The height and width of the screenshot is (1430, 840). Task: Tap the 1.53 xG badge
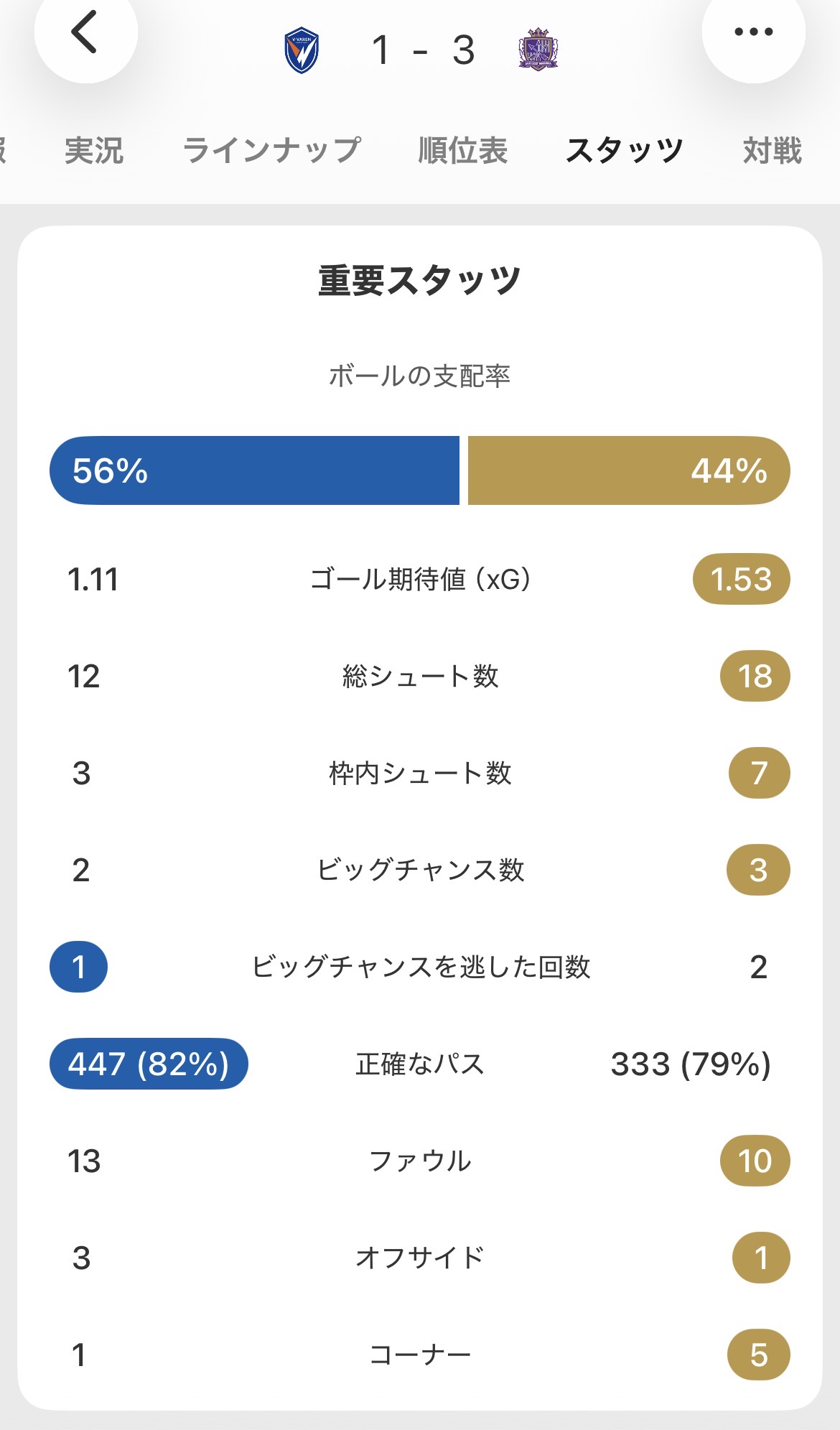[741, 580]
